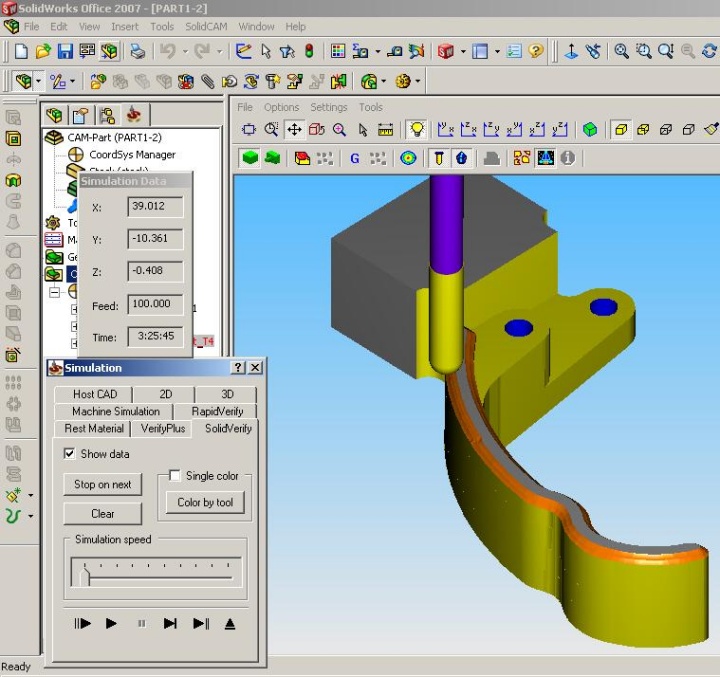Click the Color by tool button
720x677 pixels.
point(205,502)
